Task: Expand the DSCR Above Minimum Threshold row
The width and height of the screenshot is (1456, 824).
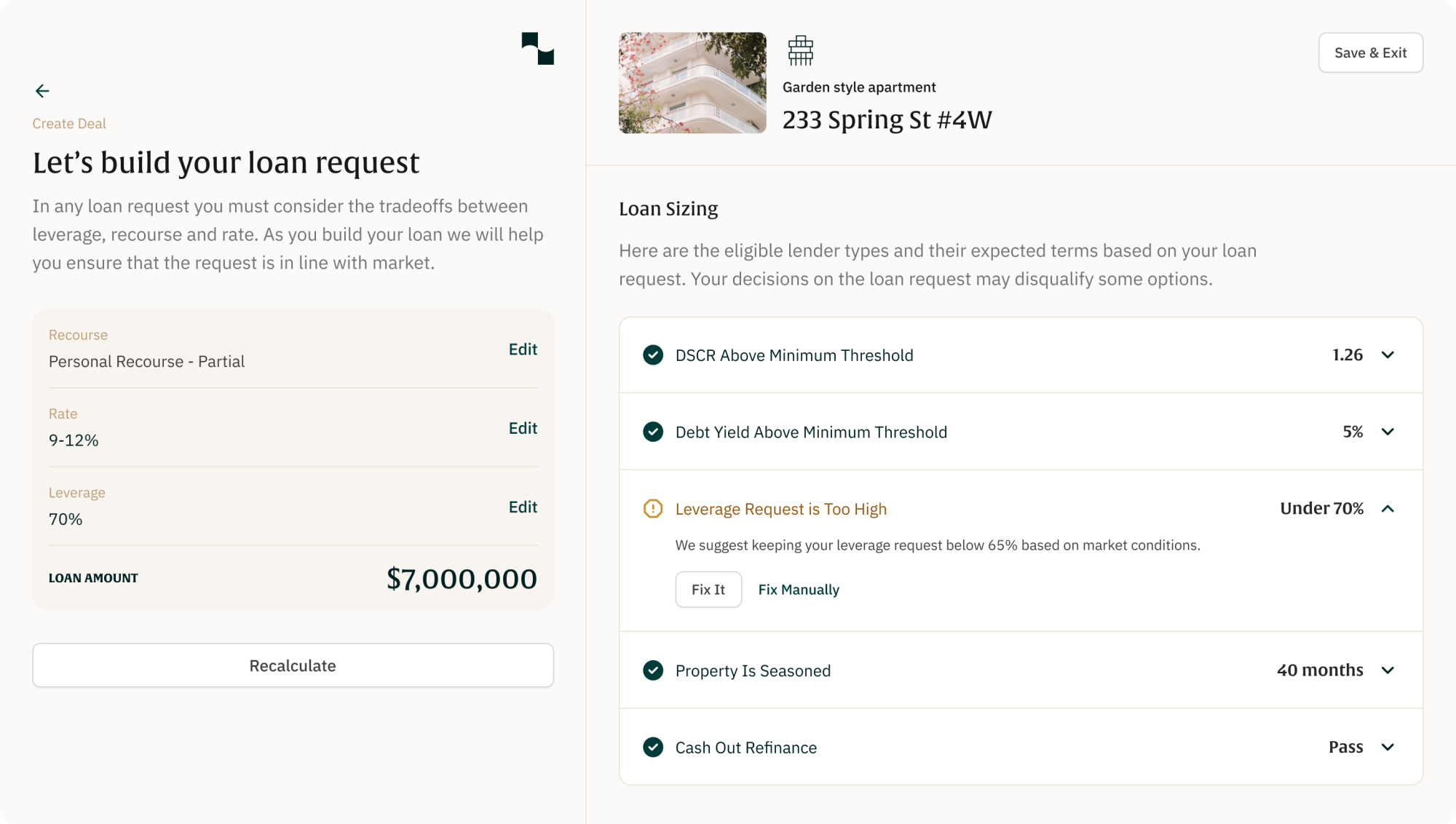Action: pyautogui.click(x=1388, y=355)
